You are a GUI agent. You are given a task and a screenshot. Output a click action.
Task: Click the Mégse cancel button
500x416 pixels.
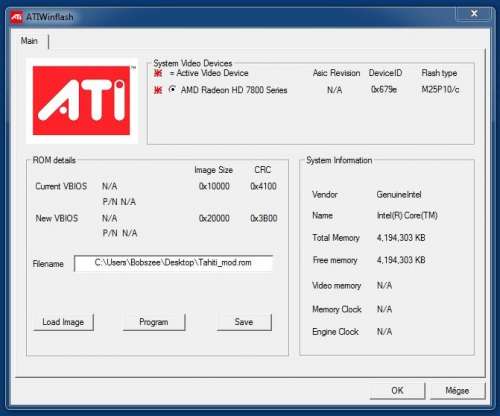tap(457, 390)
